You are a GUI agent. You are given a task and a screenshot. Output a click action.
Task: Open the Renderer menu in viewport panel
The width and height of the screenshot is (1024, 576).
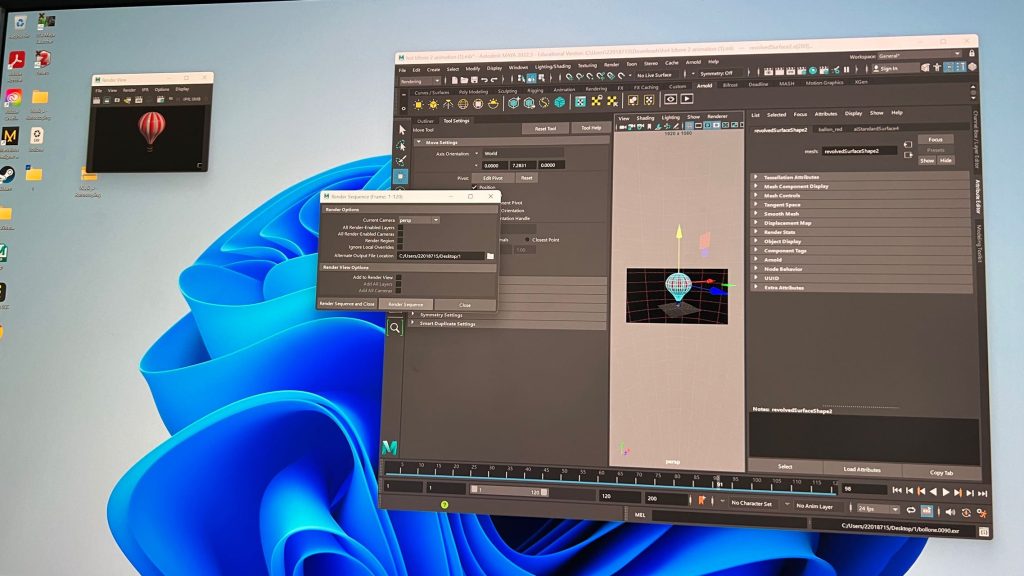click(717, 116)
